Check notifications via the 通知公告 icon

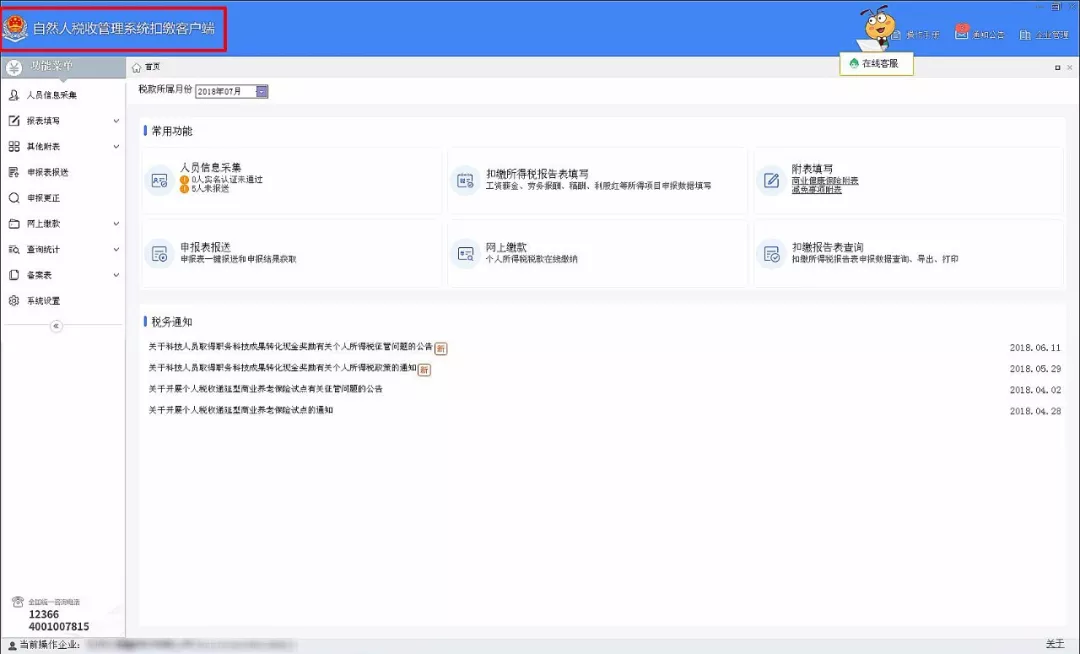pyautogui.click(x=980, y=33)
